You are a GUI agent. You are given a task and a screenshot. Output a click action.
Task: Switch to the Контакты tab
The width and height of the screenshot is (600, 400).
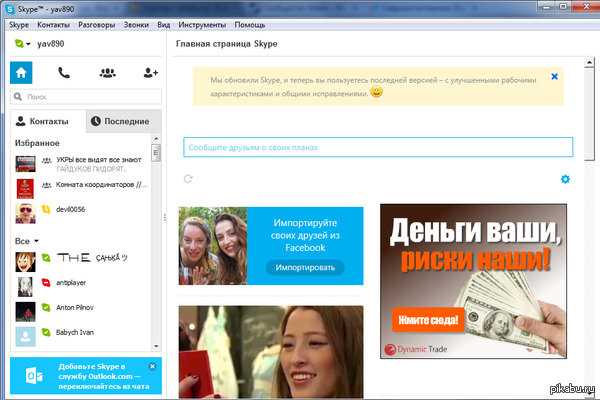coord(48,121)
